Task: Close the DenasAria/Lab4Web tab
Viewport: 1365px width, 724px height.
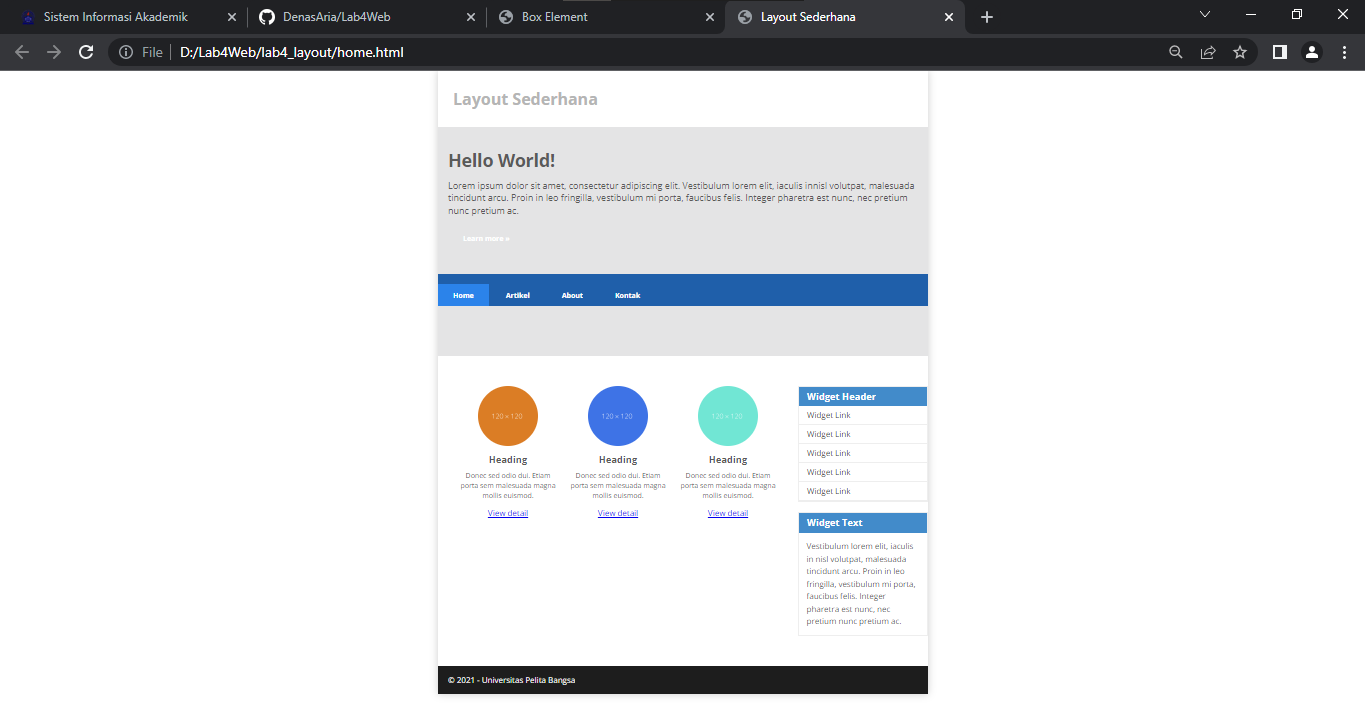Action: [x=471, y=17]
